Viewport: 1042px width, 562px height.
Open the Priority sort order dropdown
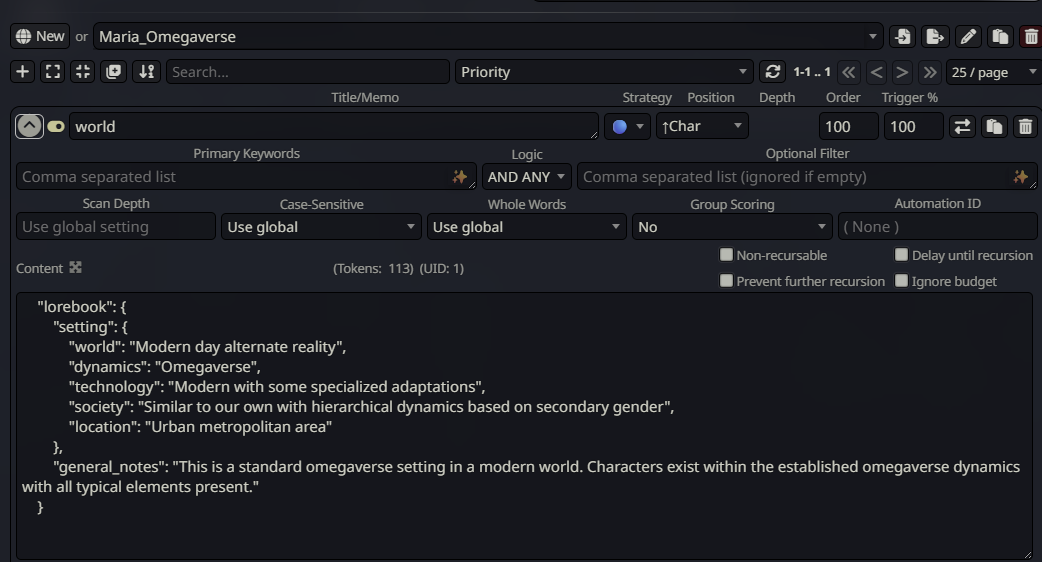click(604, 72)
